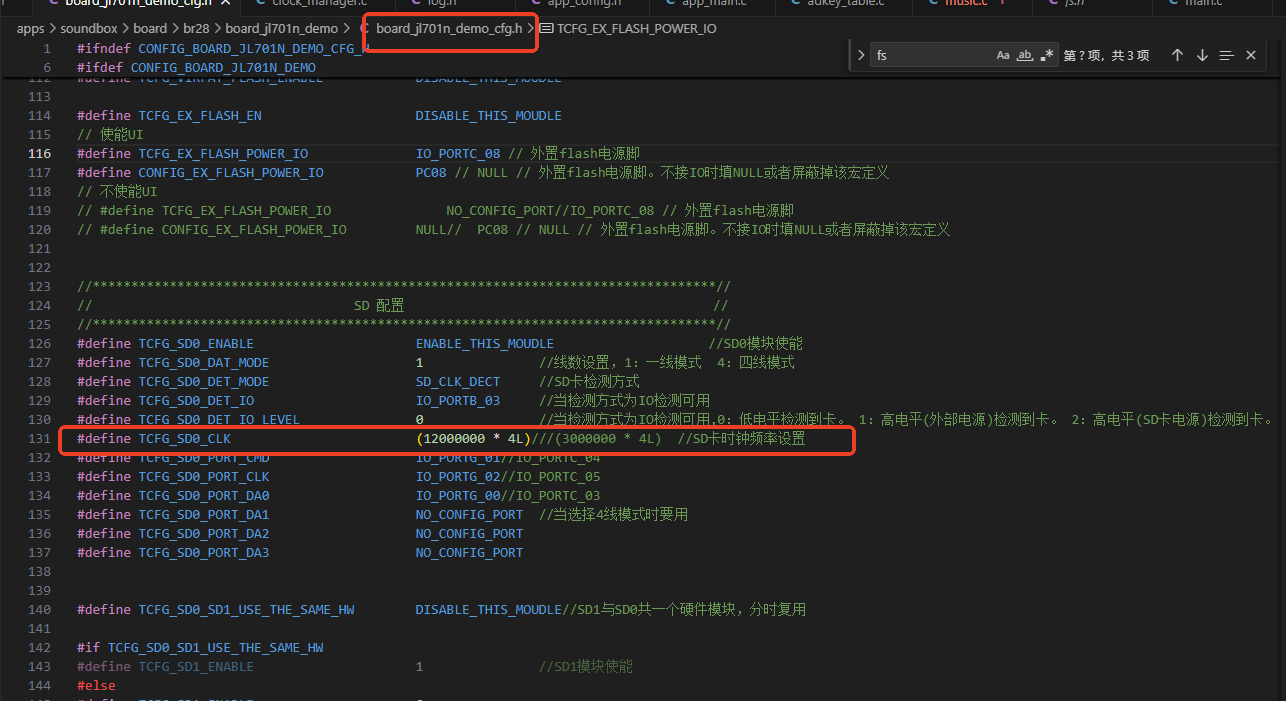Click the TCFG_SD0_ENABLE macro name
1286x701 pixels.
pyautogui.click(x=196, y=344)
